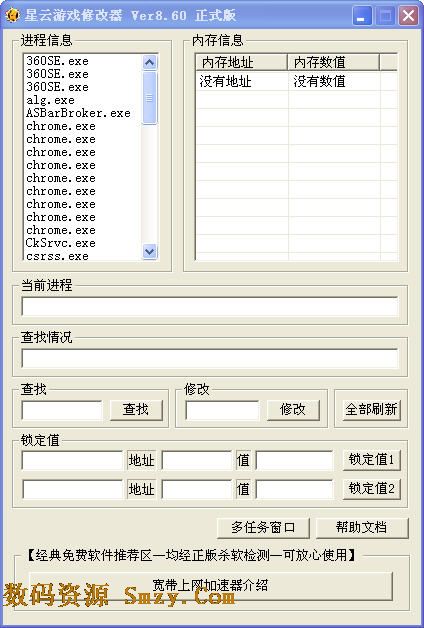Select alg.exe in the process list
The image size is (424, 628).
[50, 100]
